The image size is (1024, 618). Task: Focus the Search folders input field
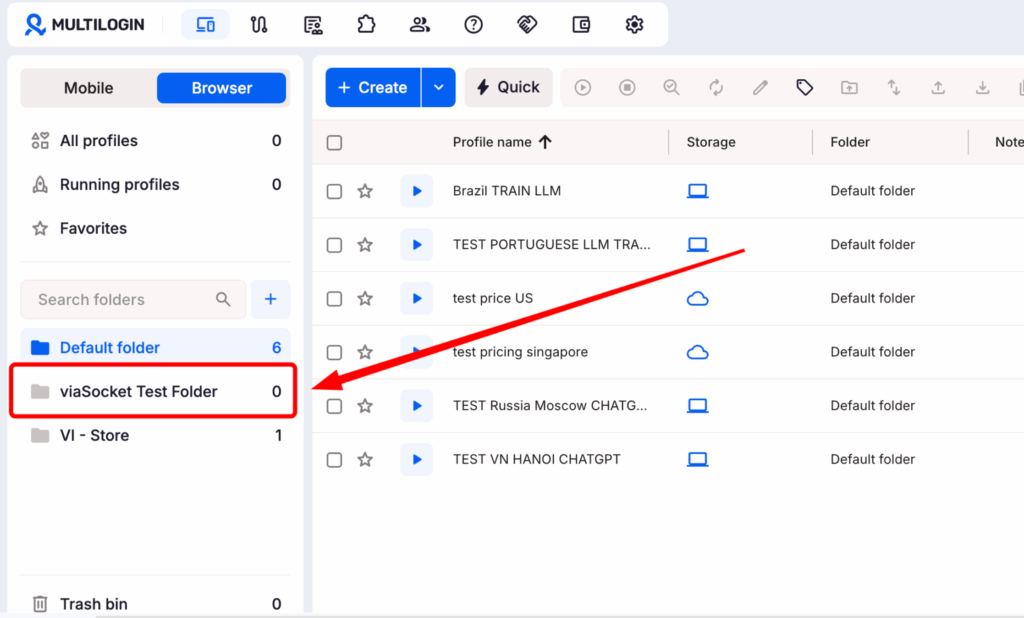point(133,299)
